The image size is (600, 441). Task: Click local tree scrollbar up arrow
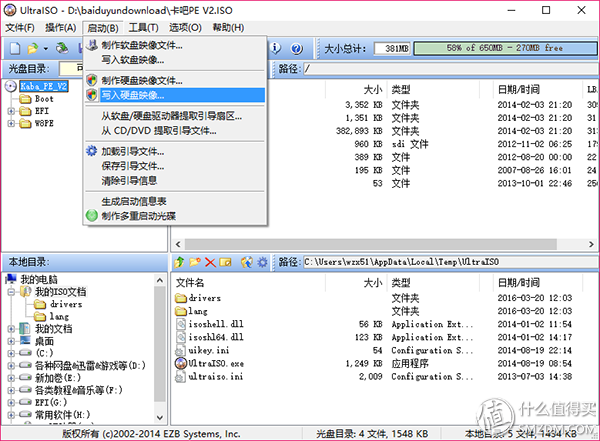coord(160,280)
